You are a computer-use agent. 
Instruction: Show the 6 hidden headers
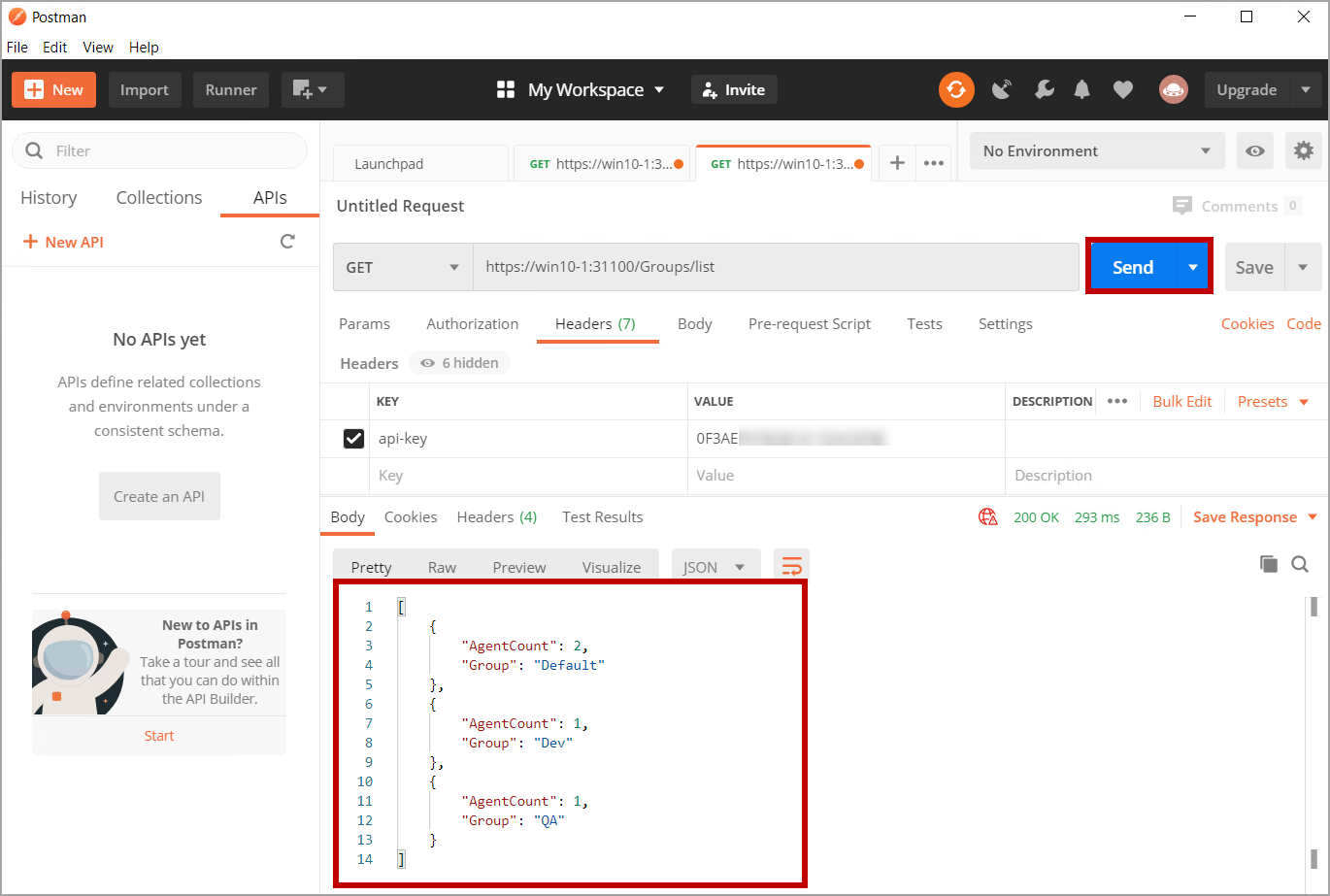tap(459, 363)
